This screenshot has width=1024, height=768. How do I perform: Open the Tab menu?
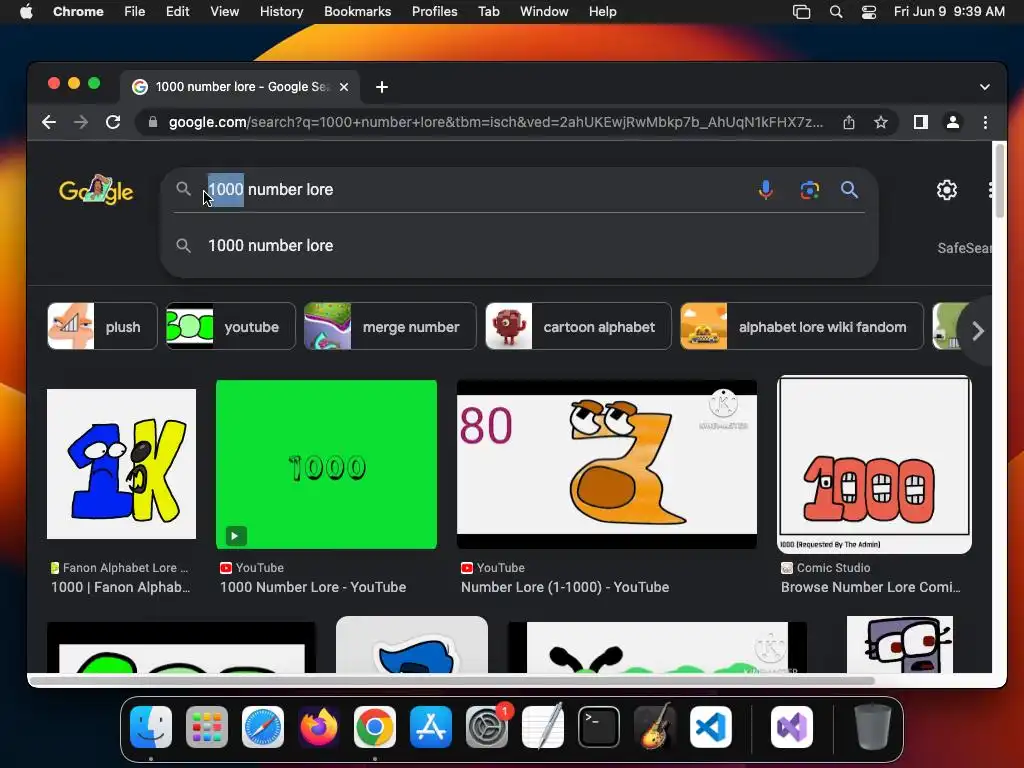point(488,11)
